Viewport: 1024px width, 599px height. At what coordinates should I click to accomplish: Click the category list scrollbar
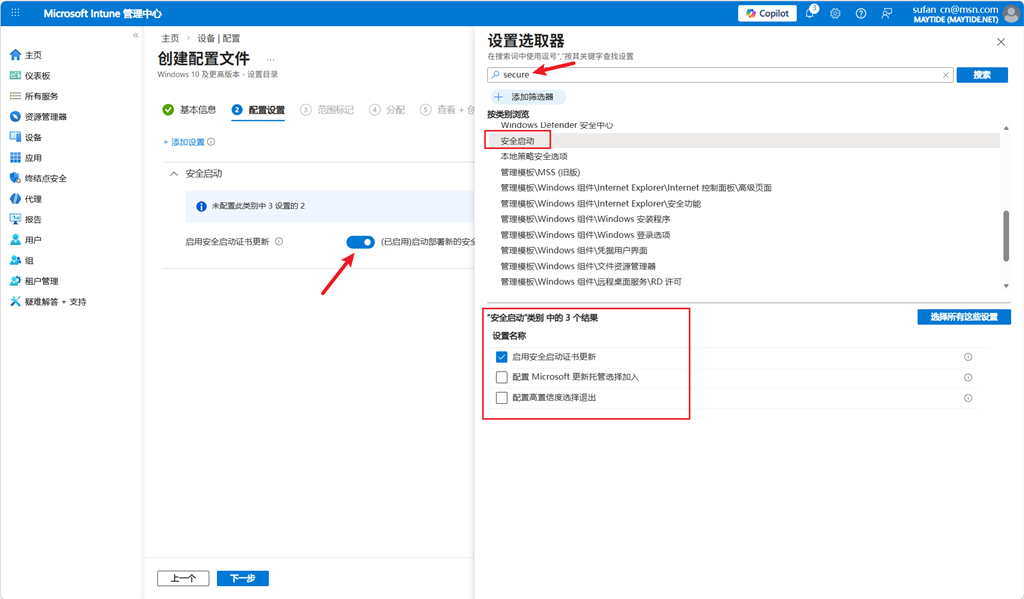[1006, 235]
